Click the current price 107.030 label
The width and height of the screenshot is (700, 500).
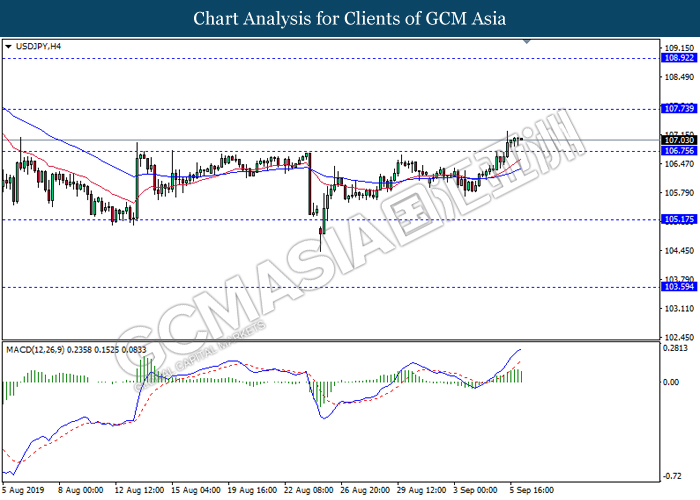[679, 140]
